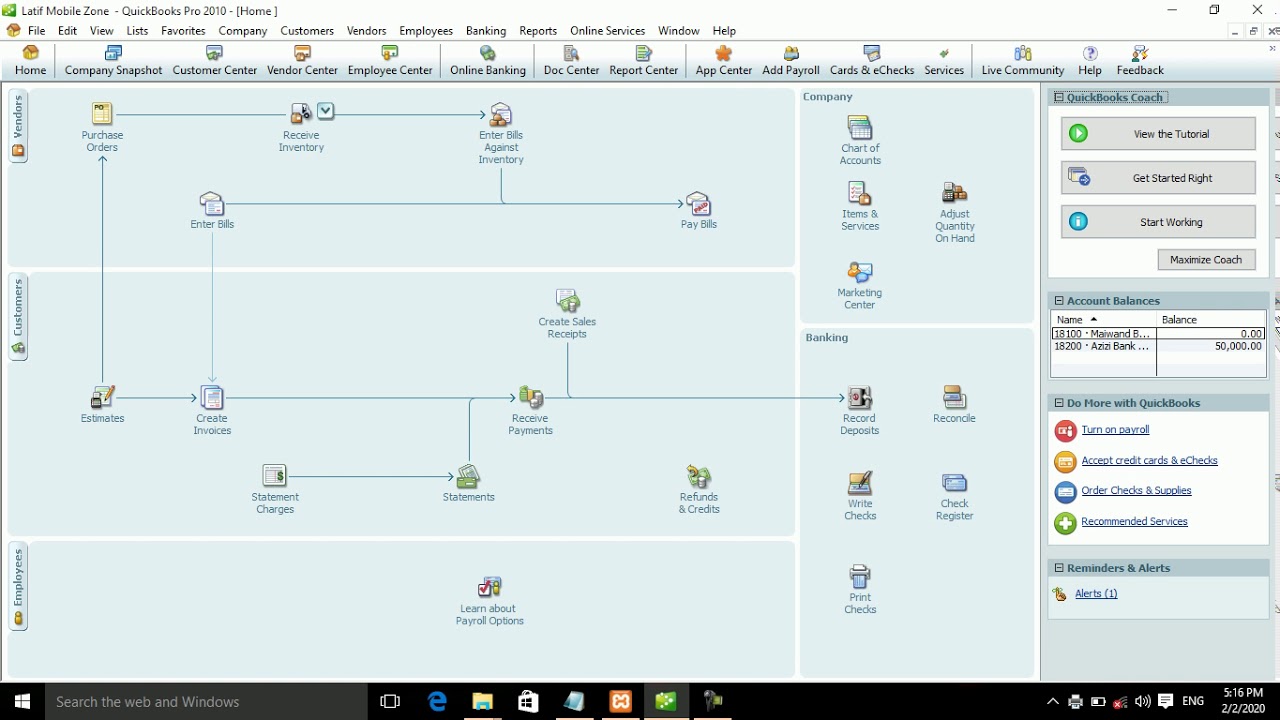Image resolution: width=1280 pixels, height=720 pixels.
Task: Click Recommended Services link
Action: (x=1134, y=522)
